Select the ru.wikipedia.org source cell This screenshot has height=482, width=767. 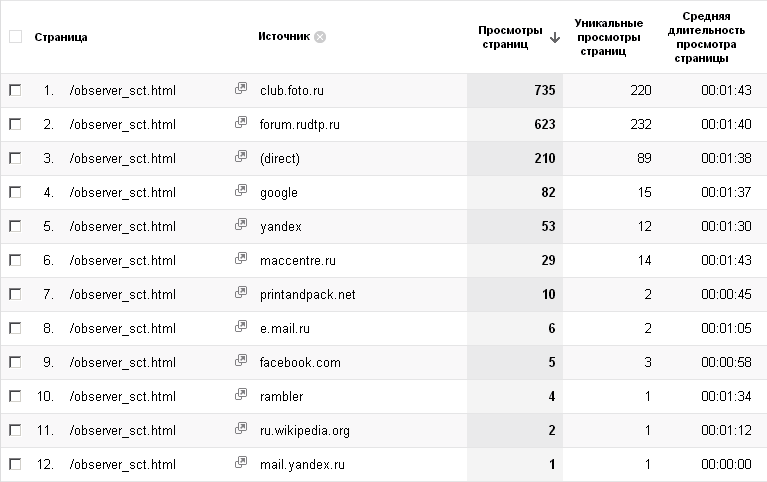(x=304, y=430)
